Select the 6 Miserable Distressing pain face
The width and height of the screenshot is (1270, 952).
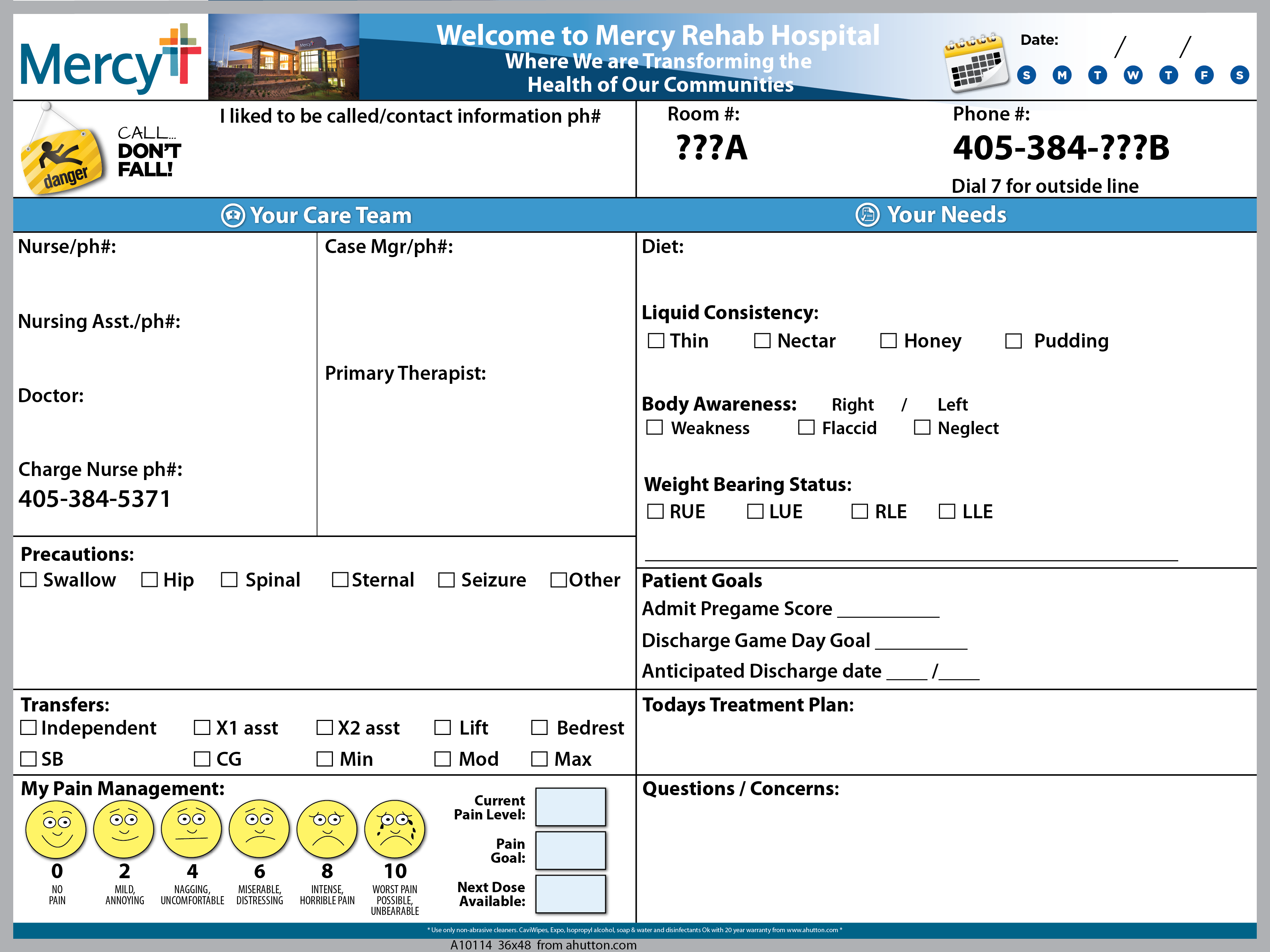[259, 829]
